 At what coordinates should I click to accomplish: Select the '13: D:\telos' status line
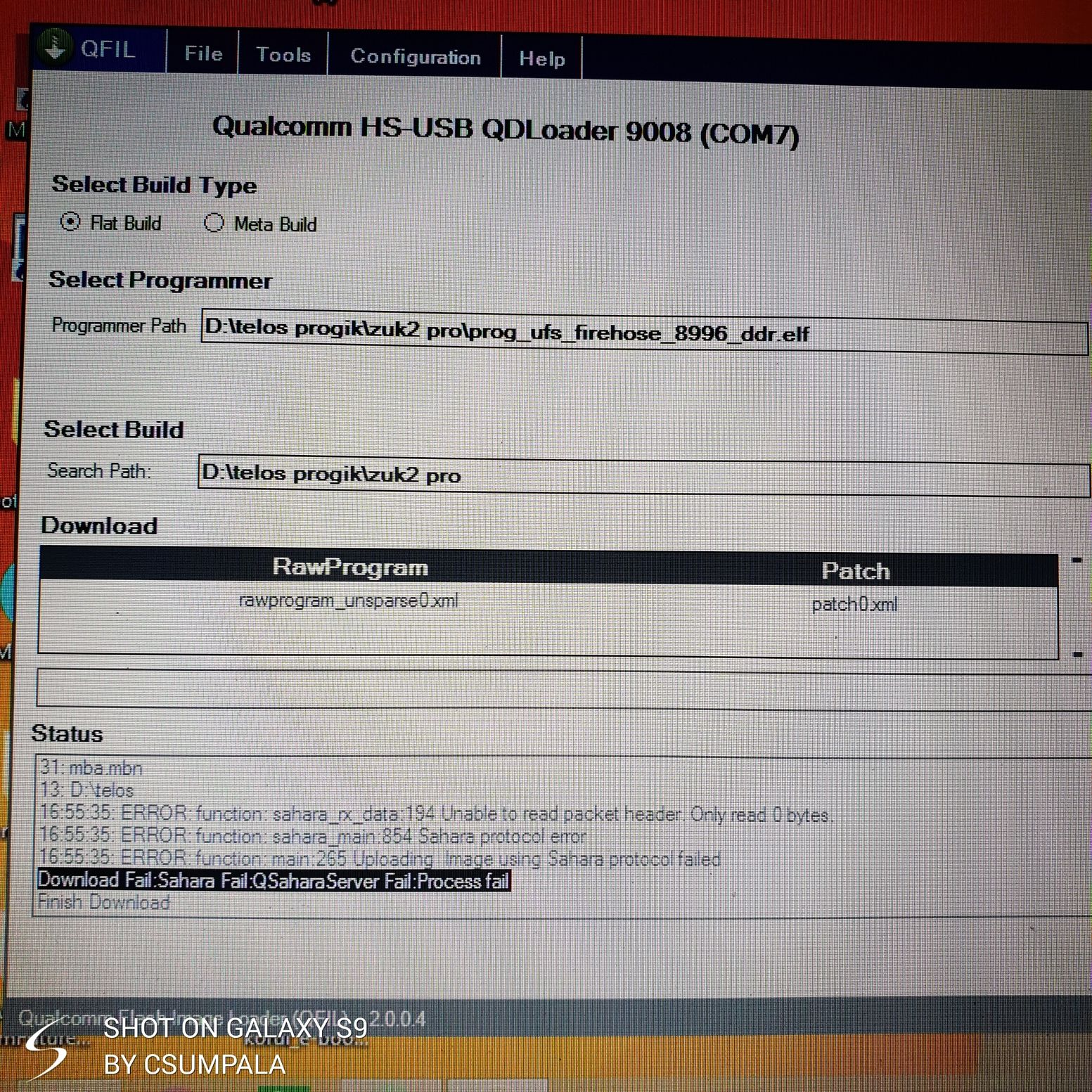click(x=86, y=790)
